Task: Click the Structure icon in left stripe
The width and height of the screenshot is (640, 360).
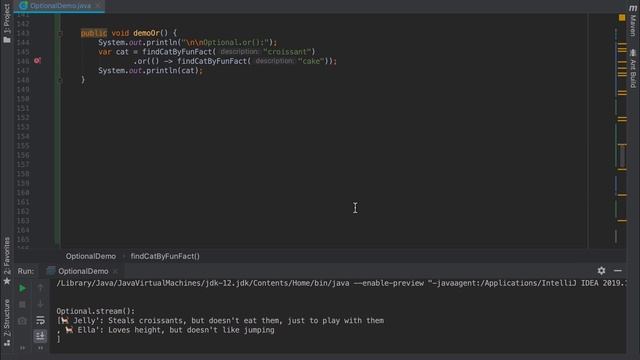Action: coord(7,343)
